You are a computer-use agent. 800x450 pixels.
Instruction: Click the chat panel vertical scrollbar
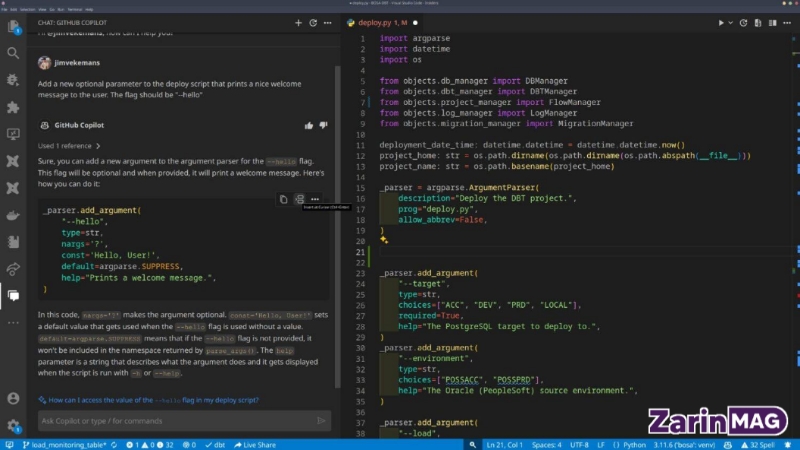337,226
